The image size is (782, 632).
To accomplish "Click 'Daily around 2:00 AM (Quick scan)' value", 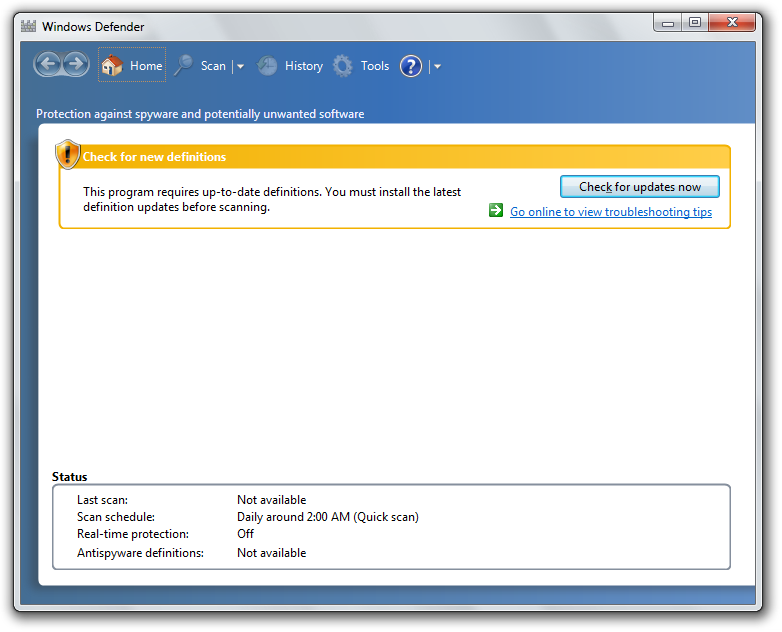I will (328, 517).
